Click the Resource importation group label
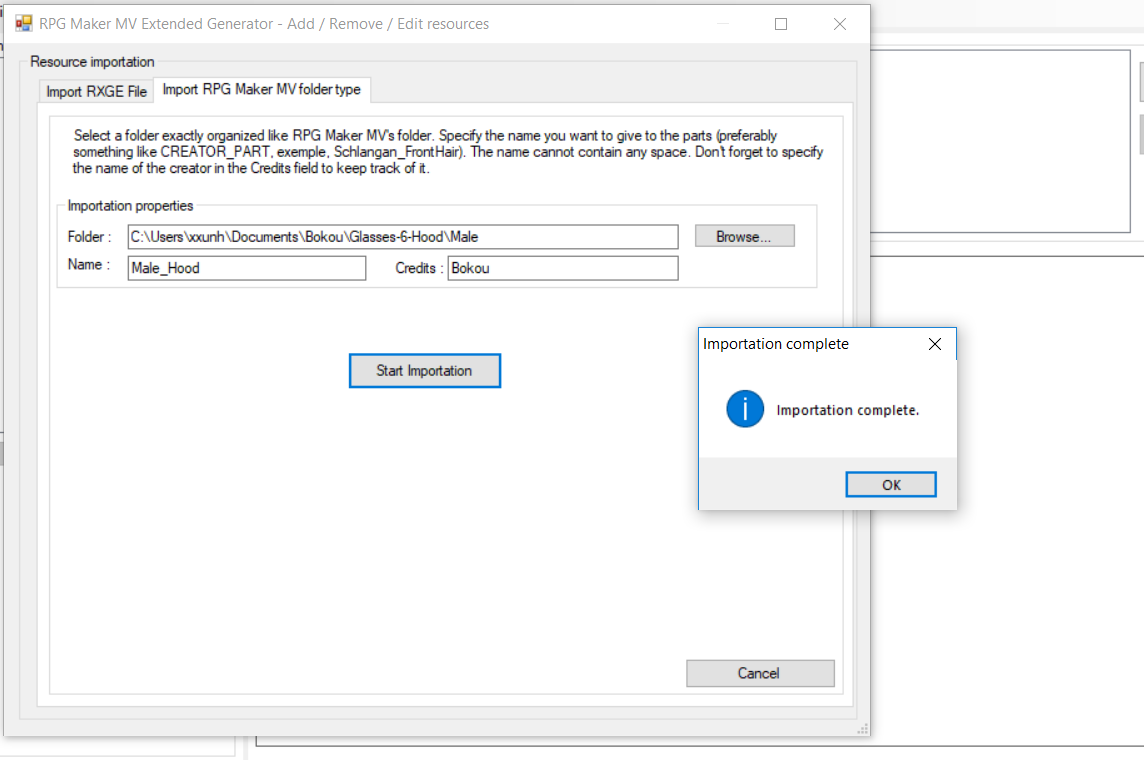1144x760 pixels. click(x=92, y=62)
